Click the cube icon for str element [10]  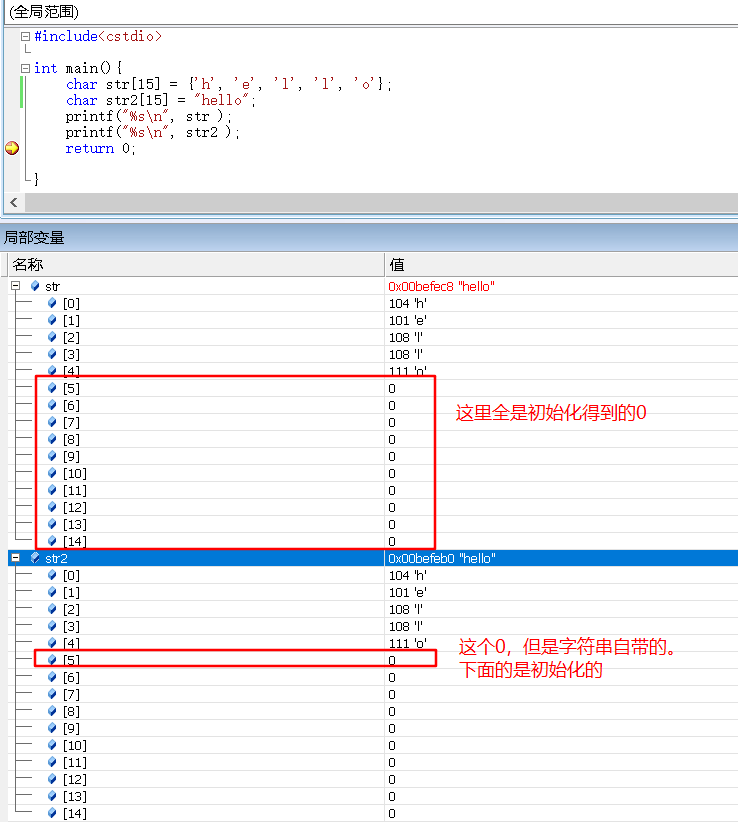coord(52,473)
